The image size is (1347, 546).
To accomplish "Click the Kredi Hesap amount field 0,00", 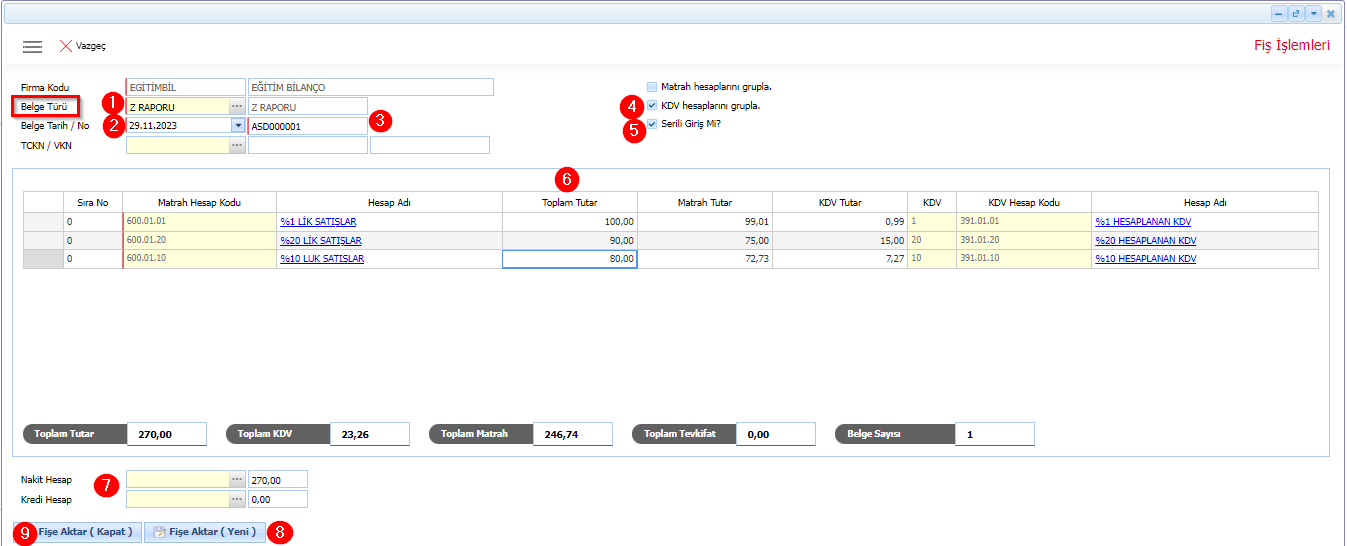I will (x=278, y=498).
